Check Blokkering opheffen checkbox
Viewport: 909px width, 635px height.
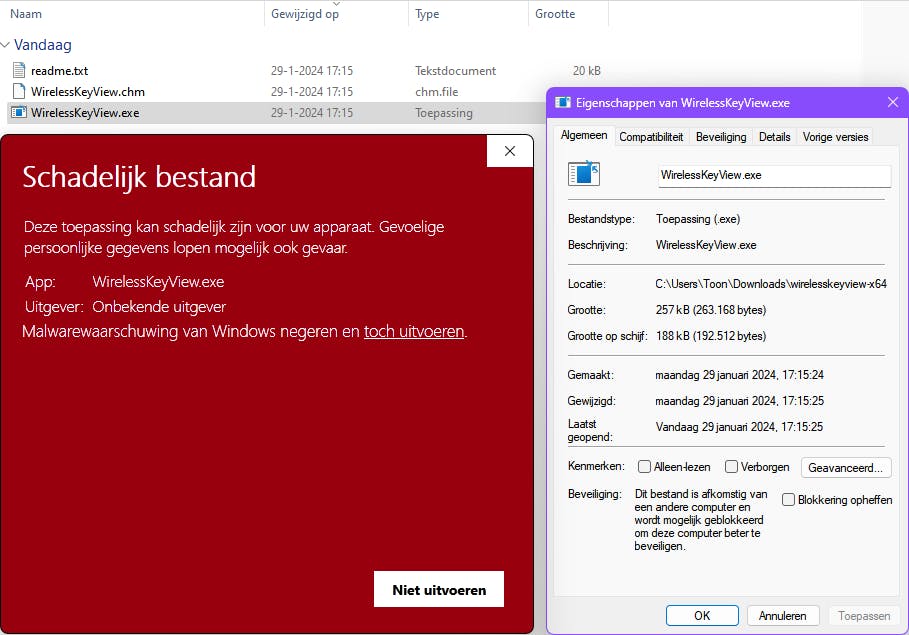788,500
